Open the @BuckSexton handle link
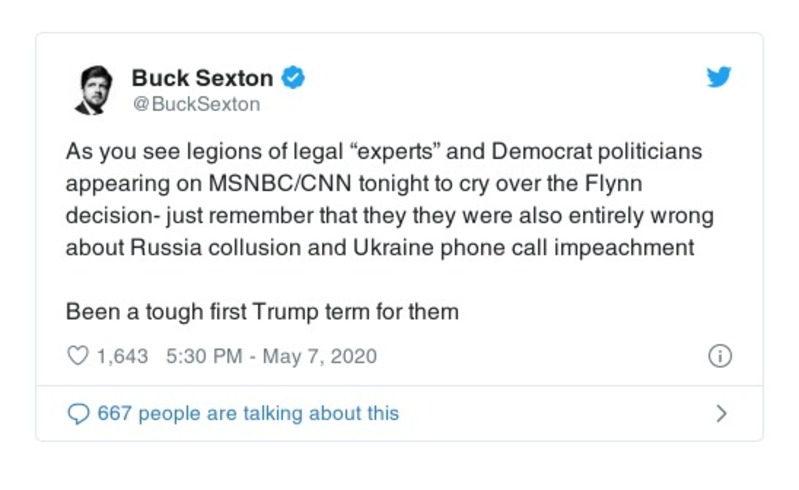The image size is (799, 490). tap(195, 103)
